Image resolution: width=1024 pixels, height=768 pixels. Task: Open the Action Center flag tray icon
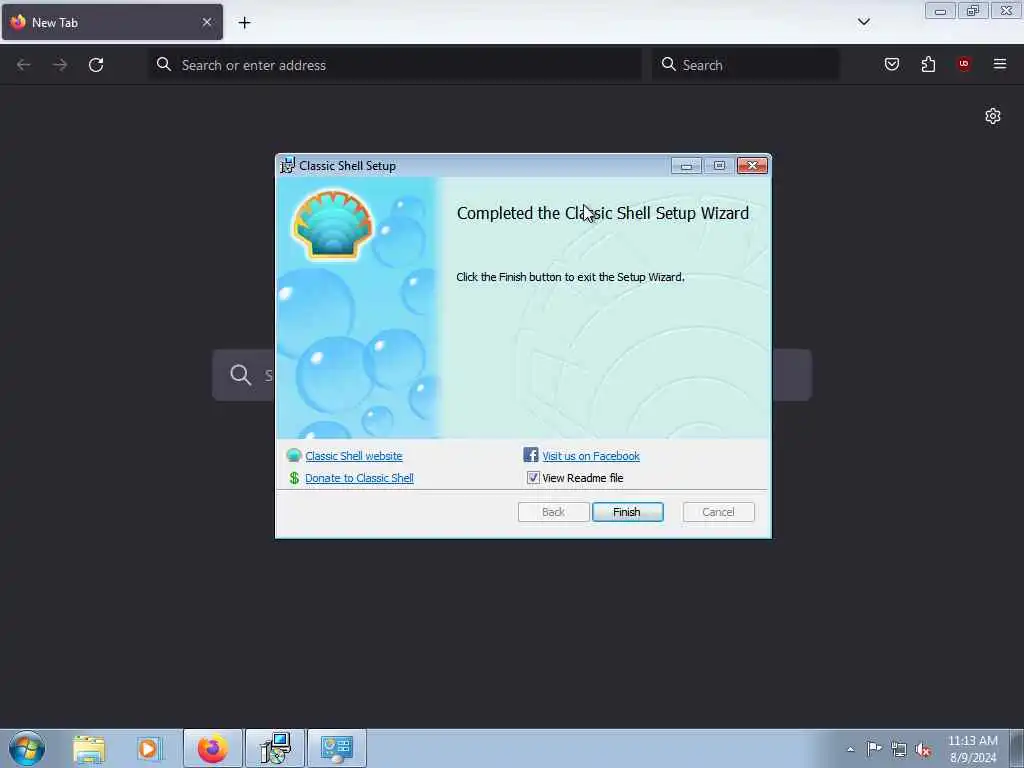(x=874, y=748)
